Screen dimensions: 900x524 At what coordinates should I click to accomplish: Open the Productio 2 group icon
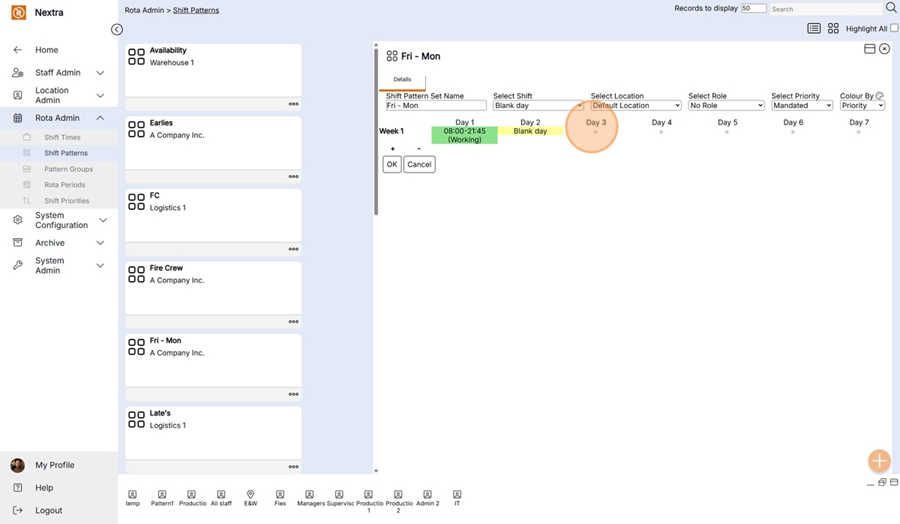point(398,494)
